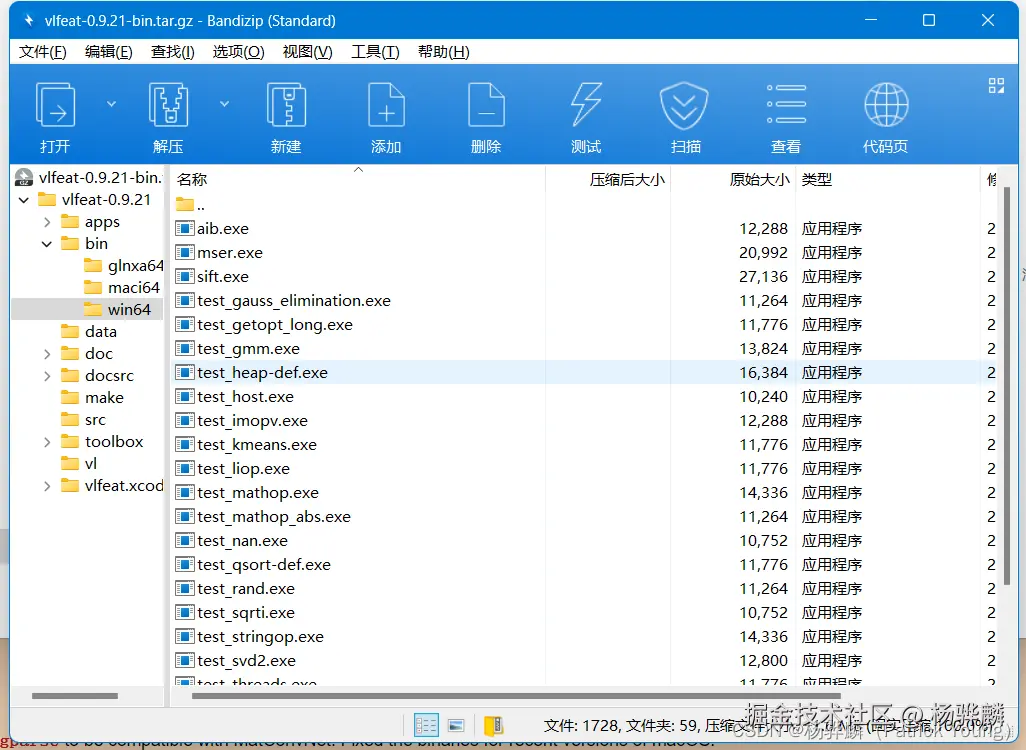Open the 编辑(E) menu
This screenshot has width=1026, height=750.
(109, 52)
